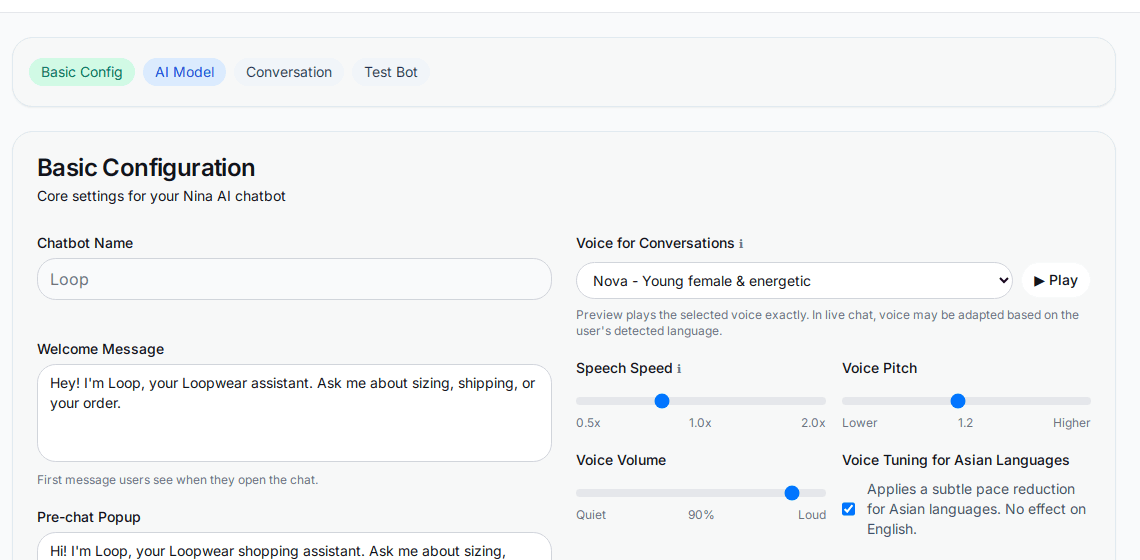This screenshot has height=560, width=1140.
Task: Open the Conversation tab
Action: (289, 72)
